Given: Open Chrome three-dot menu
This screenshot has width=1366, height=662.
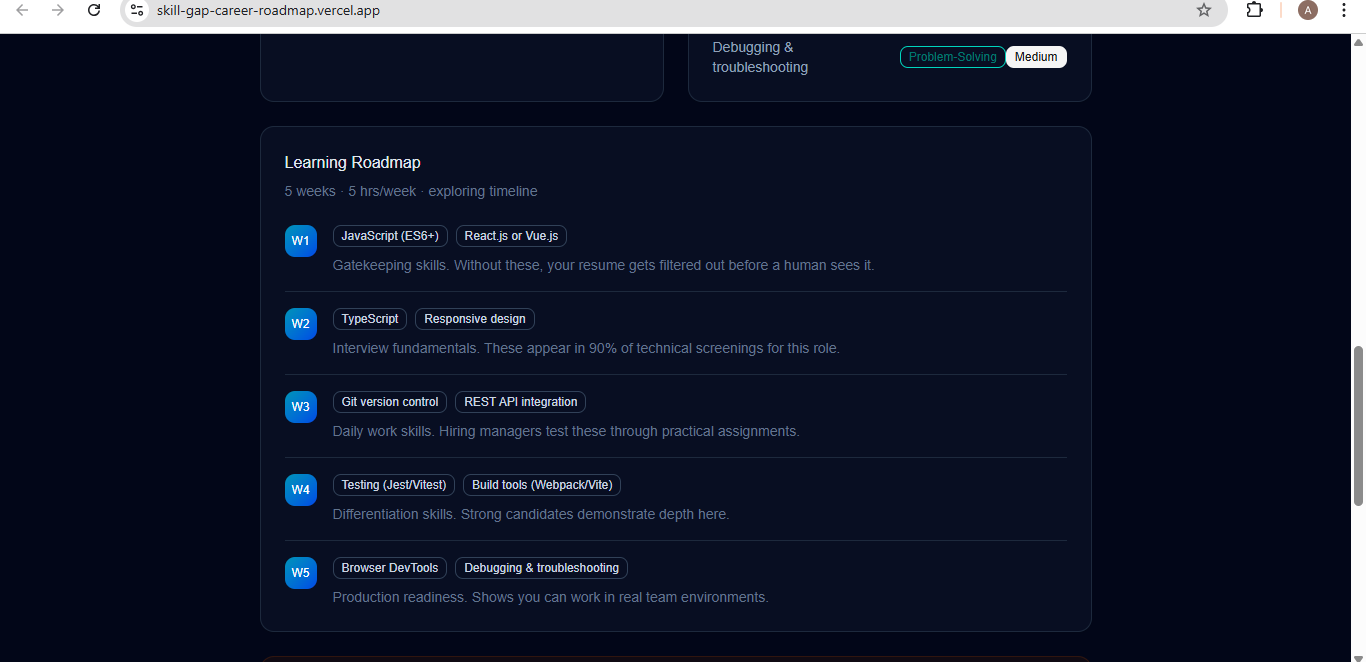Looking at the screenshot, I should (x=1344, y=10).
